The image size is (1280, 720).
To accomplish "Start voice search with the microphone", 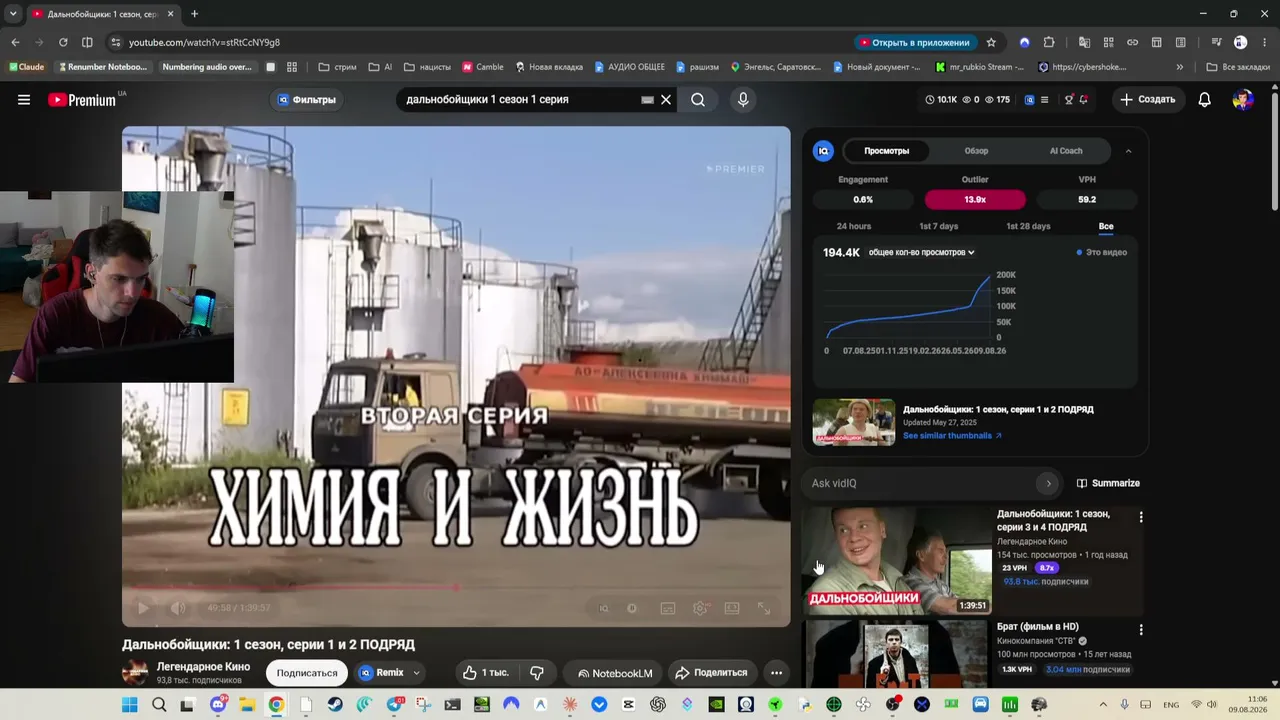I will coord(743,100).
